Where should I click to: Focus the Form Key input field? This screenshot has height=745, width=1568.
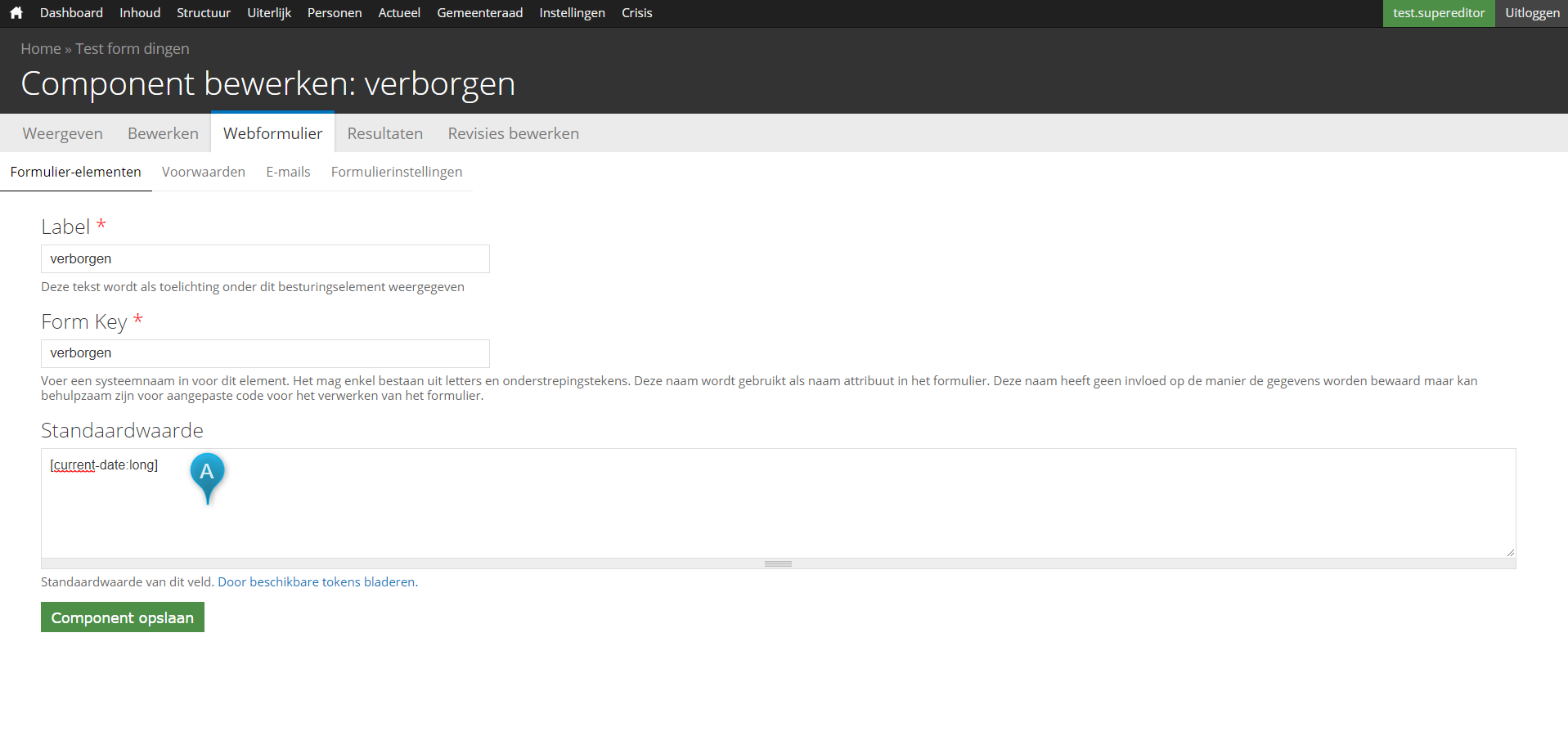[265, 353]
